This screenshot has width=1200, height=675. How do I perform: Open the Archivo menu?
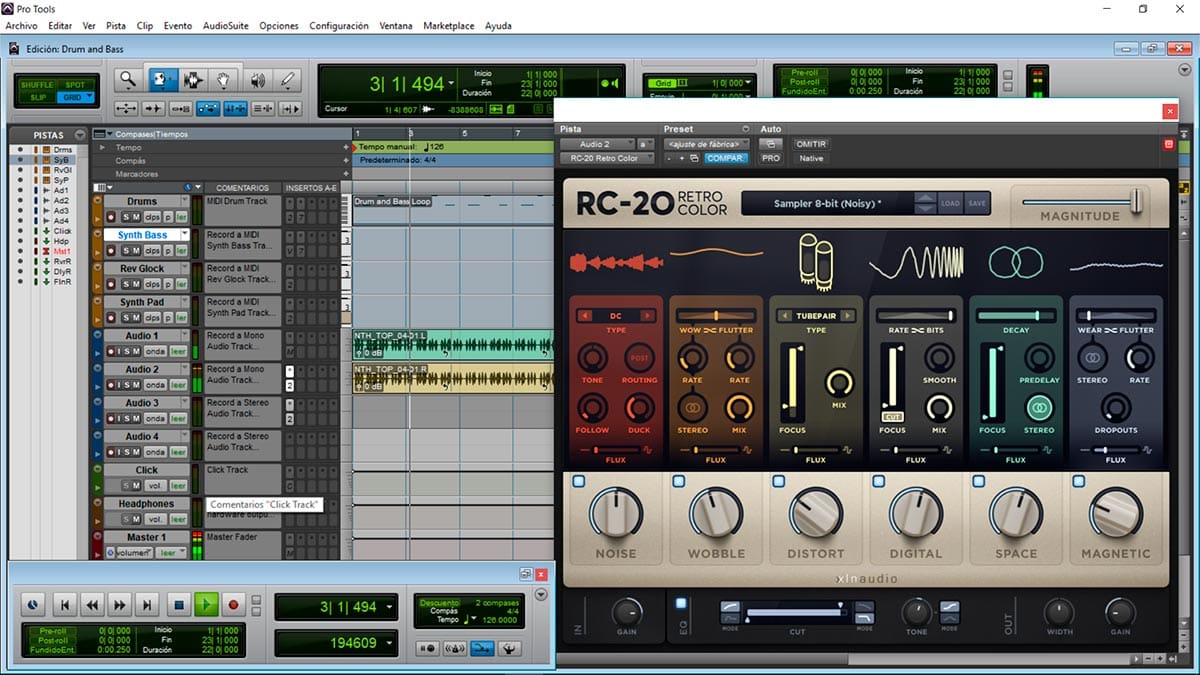pos(21,25)
